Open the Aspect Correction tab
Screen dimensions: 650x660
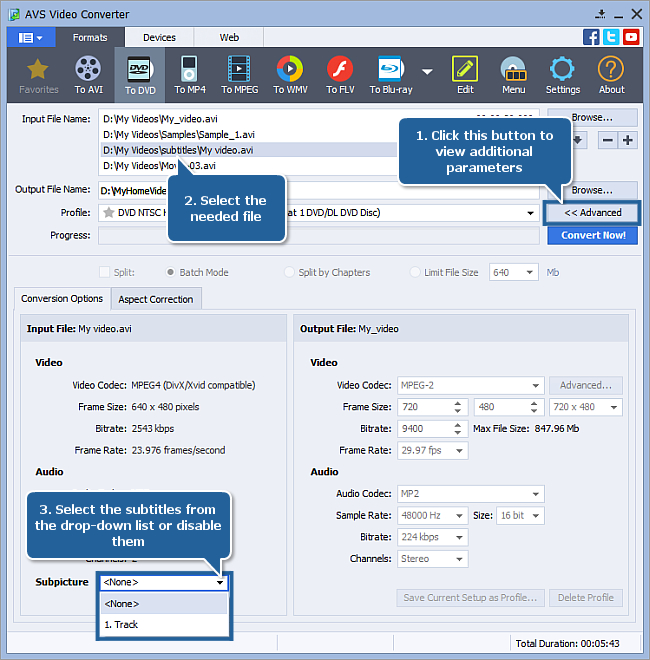tap(156, 300)
